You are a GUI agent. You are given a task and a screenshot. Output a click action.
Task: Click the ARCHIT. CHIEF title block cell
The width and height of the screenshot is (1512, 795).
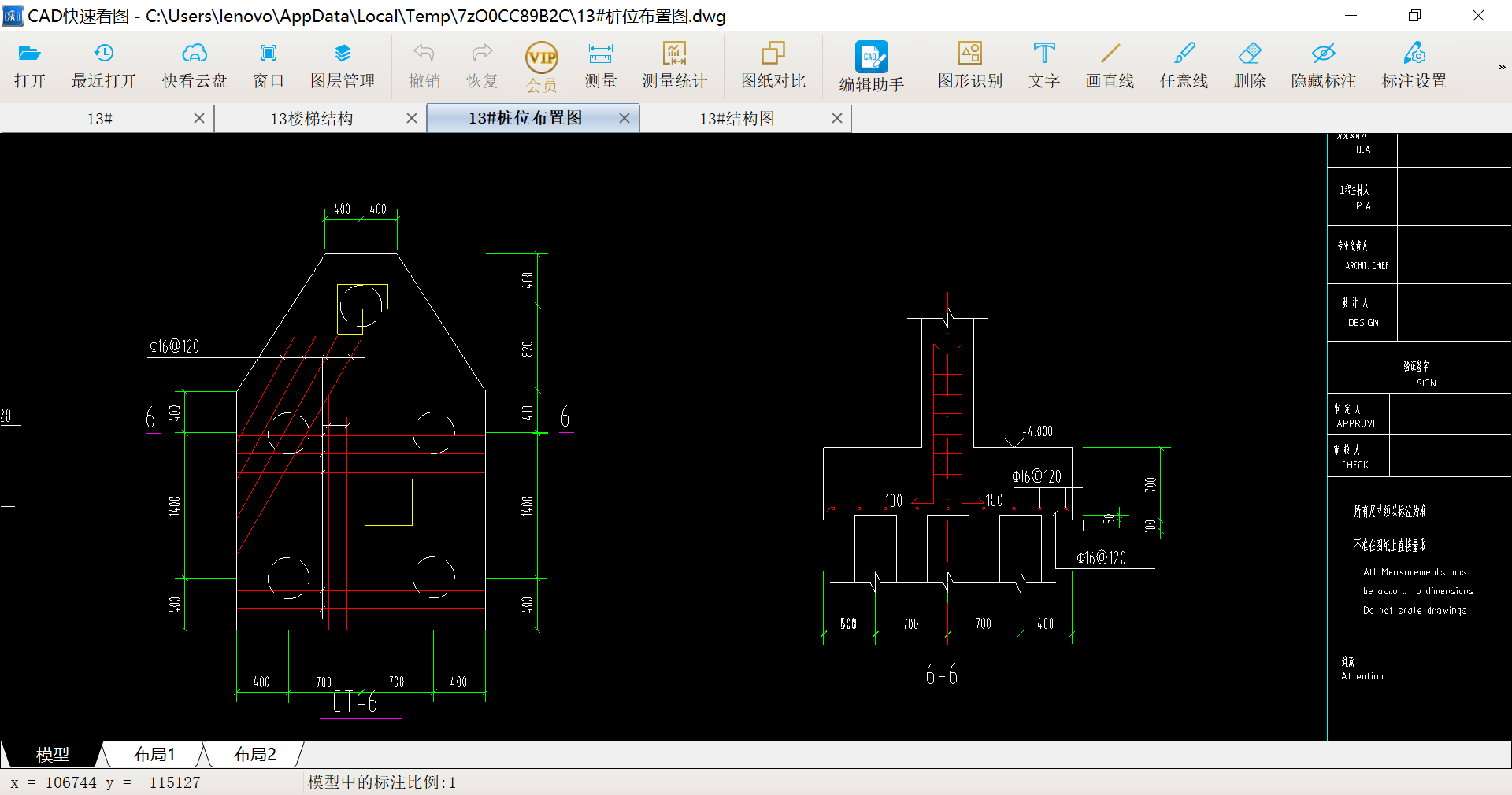[x=1362, y=255]
